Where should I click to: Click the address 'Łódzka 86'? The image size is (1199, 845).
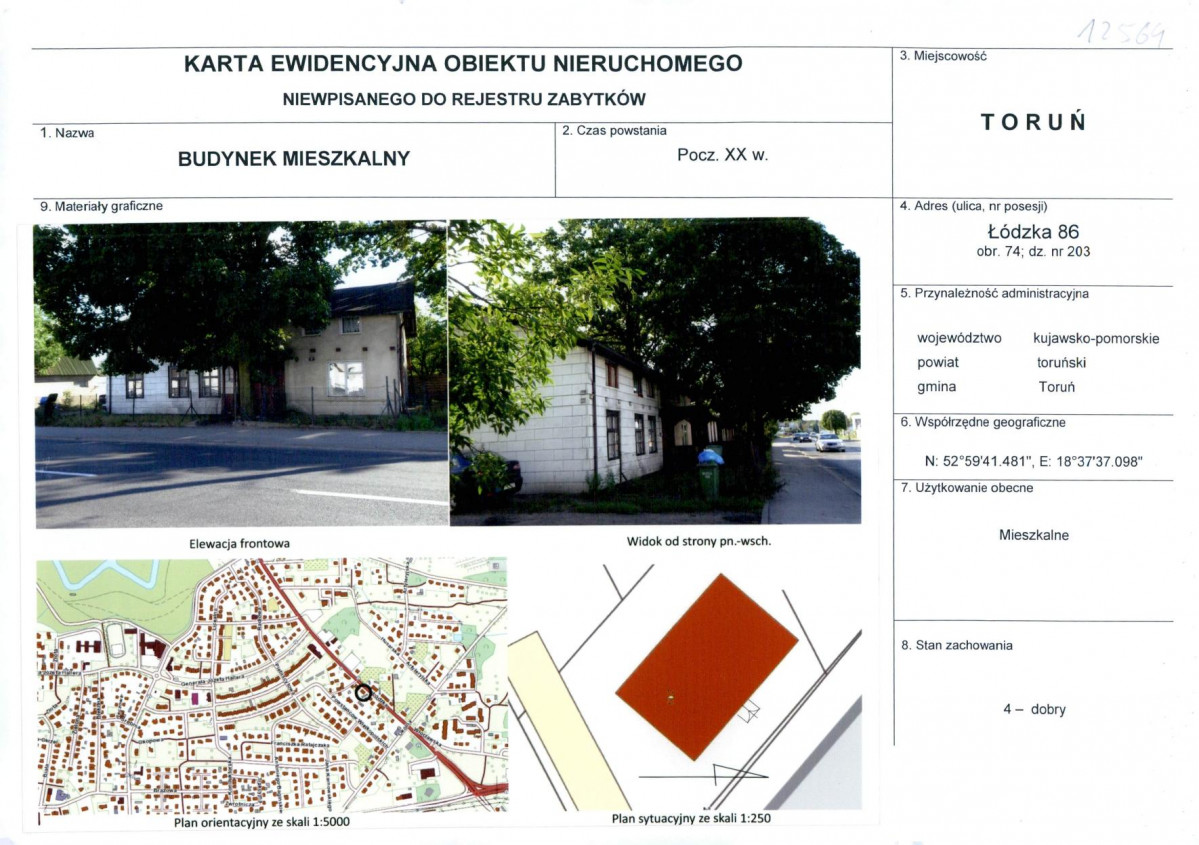pyautogui.click(x=1033, y=232)
